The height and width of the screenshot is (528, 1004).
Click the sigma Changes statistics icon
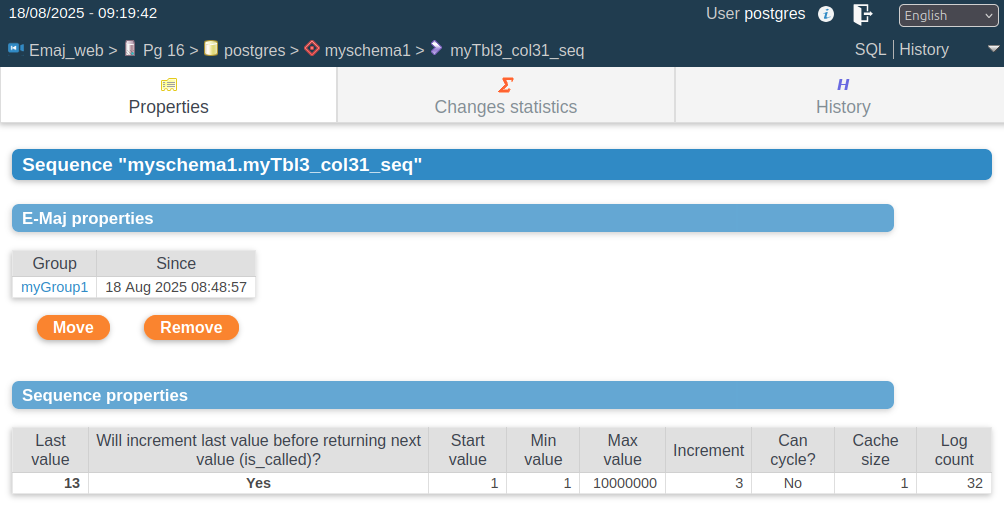506,84
